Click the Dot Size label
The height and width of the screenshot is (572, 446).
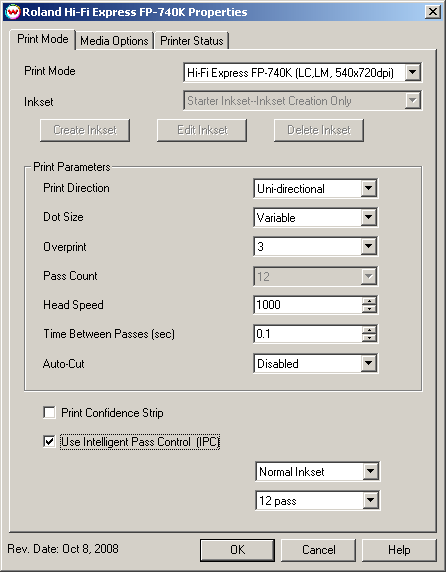(63, 217)
